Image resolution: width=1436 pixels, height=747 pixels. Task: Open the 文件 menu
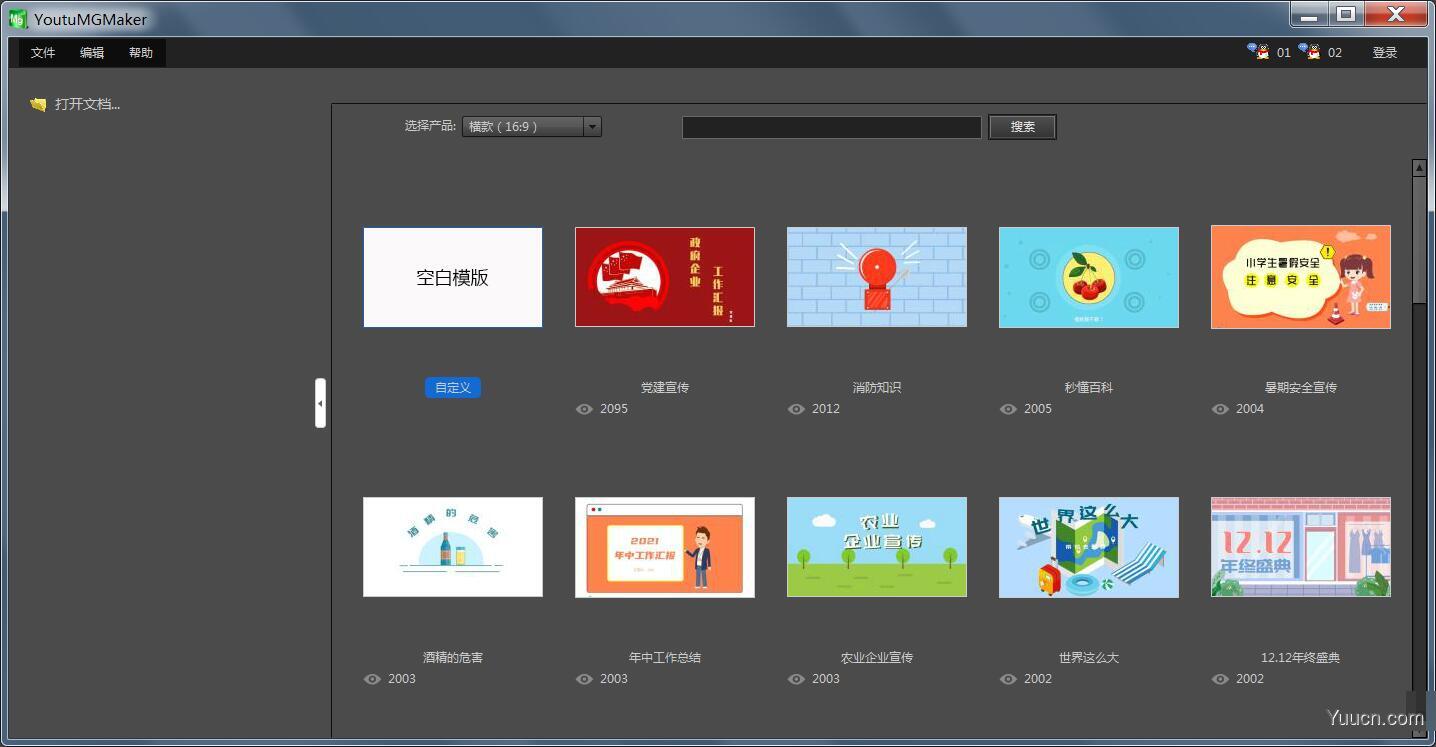click(x=43, y=52)
